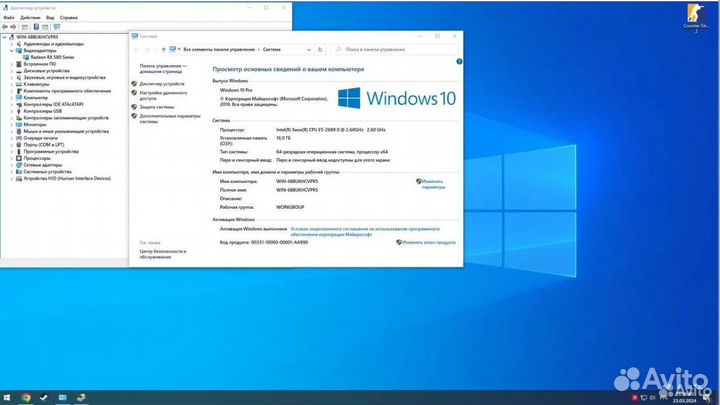Toggle the console tree button in Device Manager toolbar
This screenshot has height=405, width=720.
[x=25, y=27]
